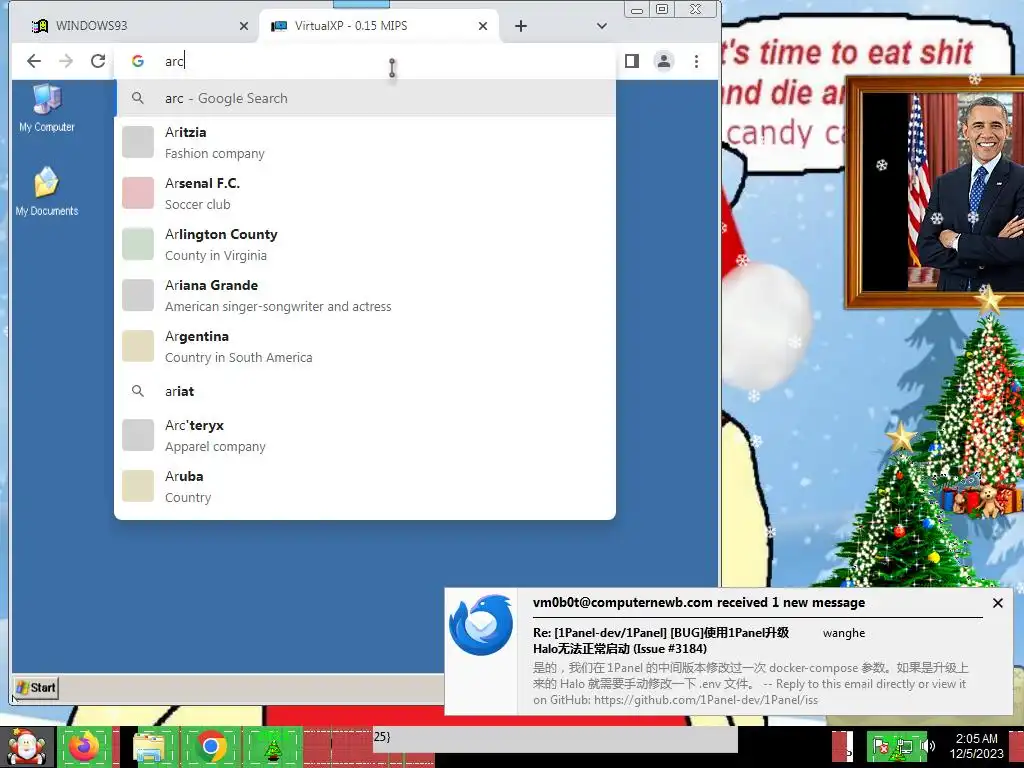
Task: Reload the page with the refresh icon
Action: tap(98, 61)
